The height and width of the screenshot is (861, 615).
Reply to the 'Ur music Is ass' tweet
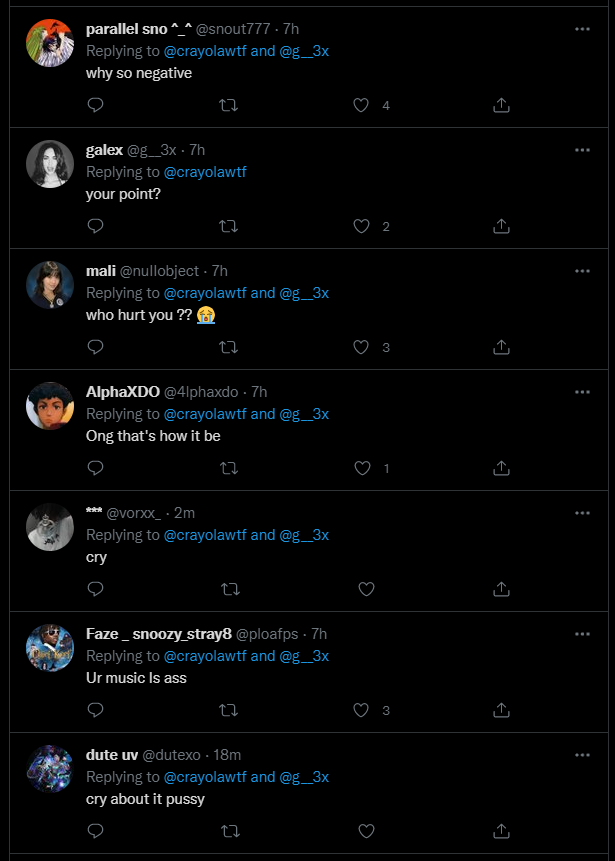tap(96, 710)
